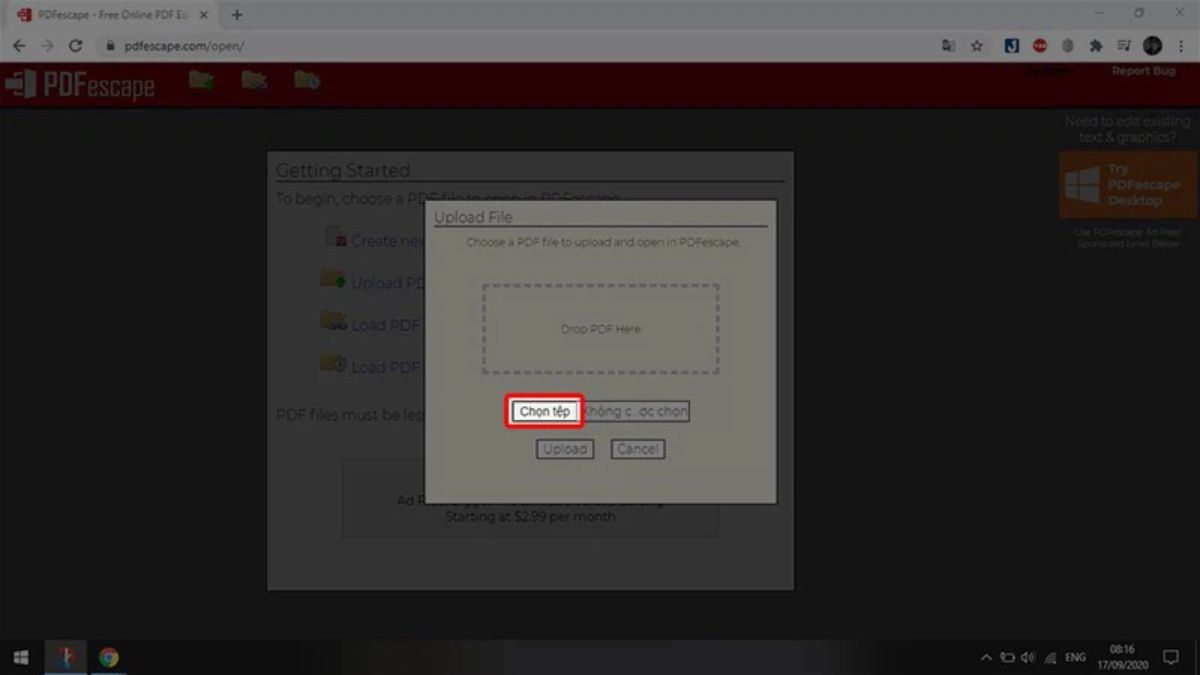Cancel the Upload File dialog
The image size is (1200, 675).
pos(637,449)
